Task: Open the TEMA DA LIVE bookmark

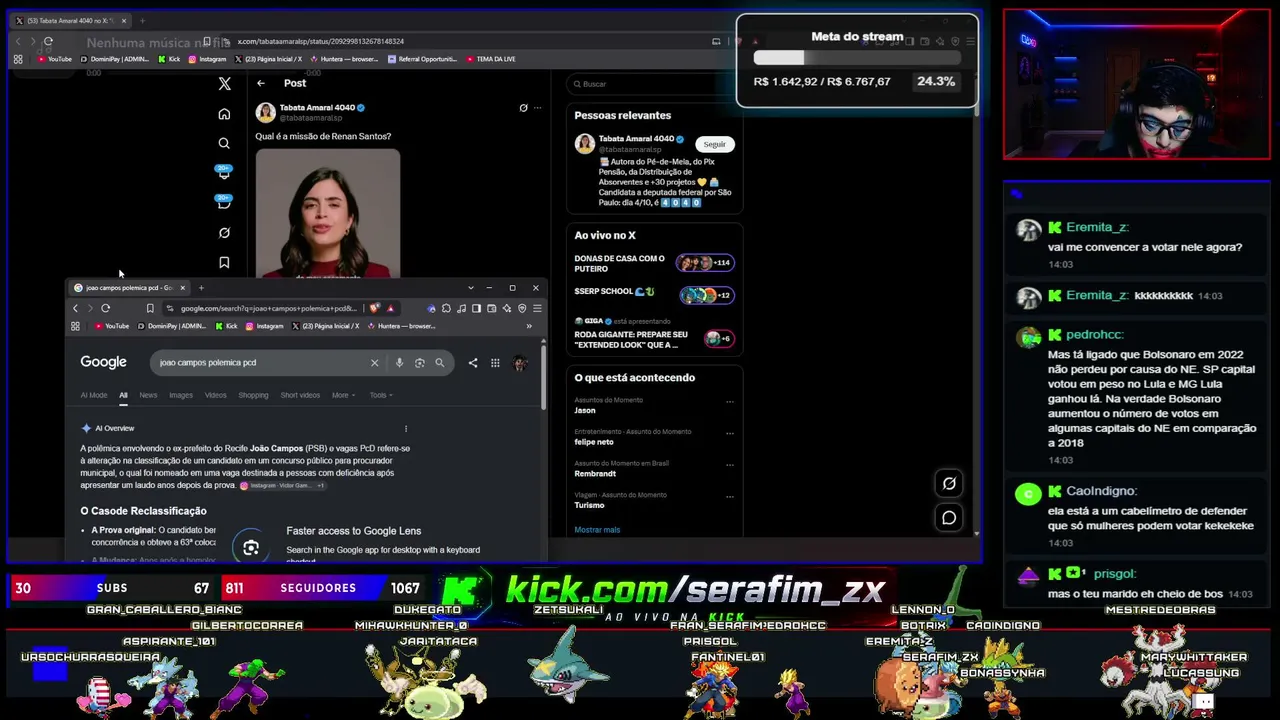Action: coord(491,59)
